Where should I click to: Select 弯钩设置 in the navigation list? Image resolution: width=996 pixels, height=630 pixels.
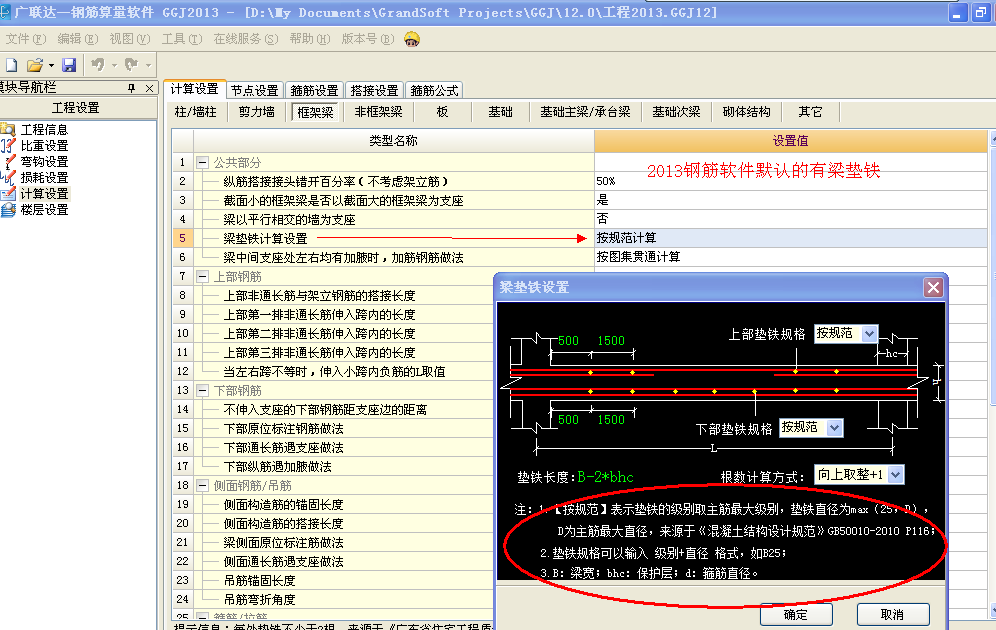pyautogui.click(x=44, y=161)
